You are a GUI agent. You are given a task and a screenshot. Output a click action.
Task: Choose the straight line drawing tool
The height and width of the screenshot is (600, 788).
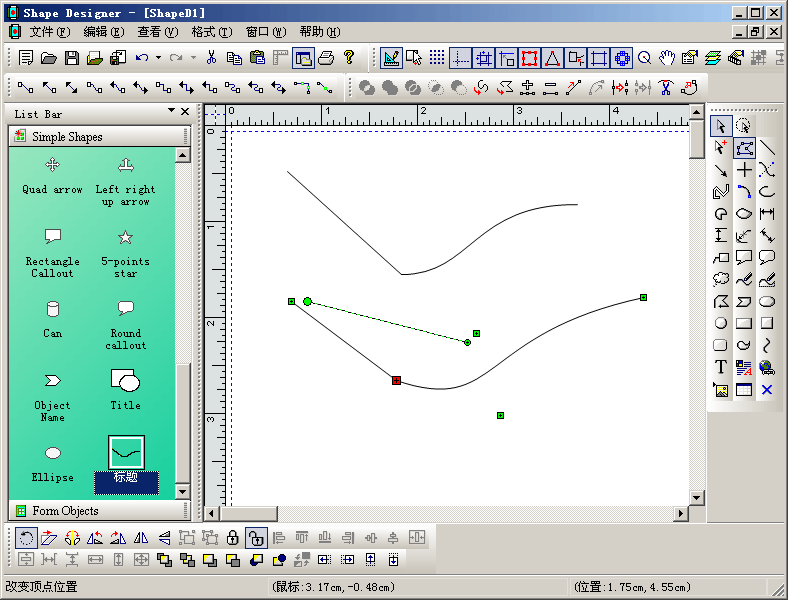pos(767,149)
